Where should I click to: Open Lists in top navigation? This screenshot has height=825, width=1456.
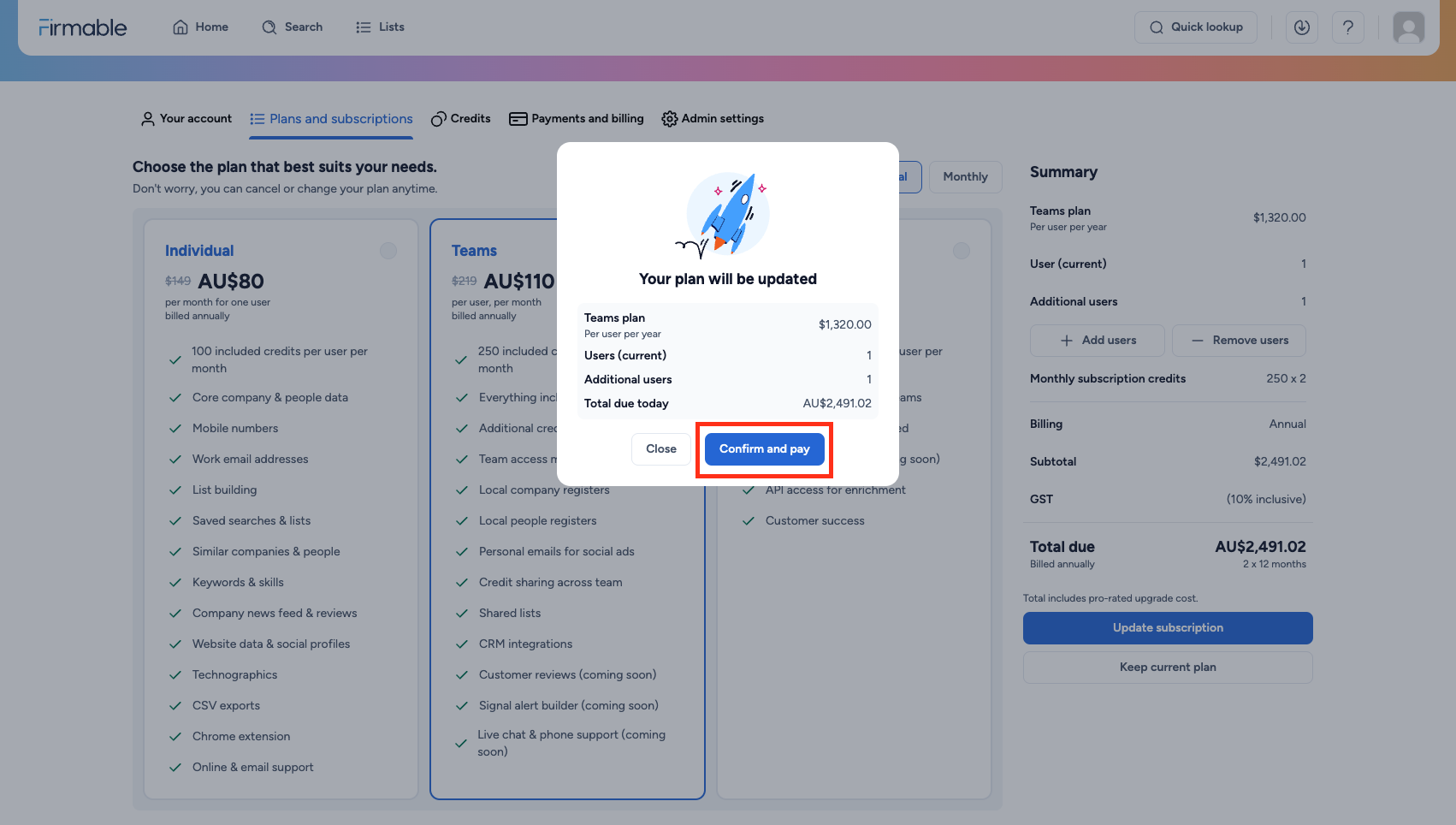(380, 27)
